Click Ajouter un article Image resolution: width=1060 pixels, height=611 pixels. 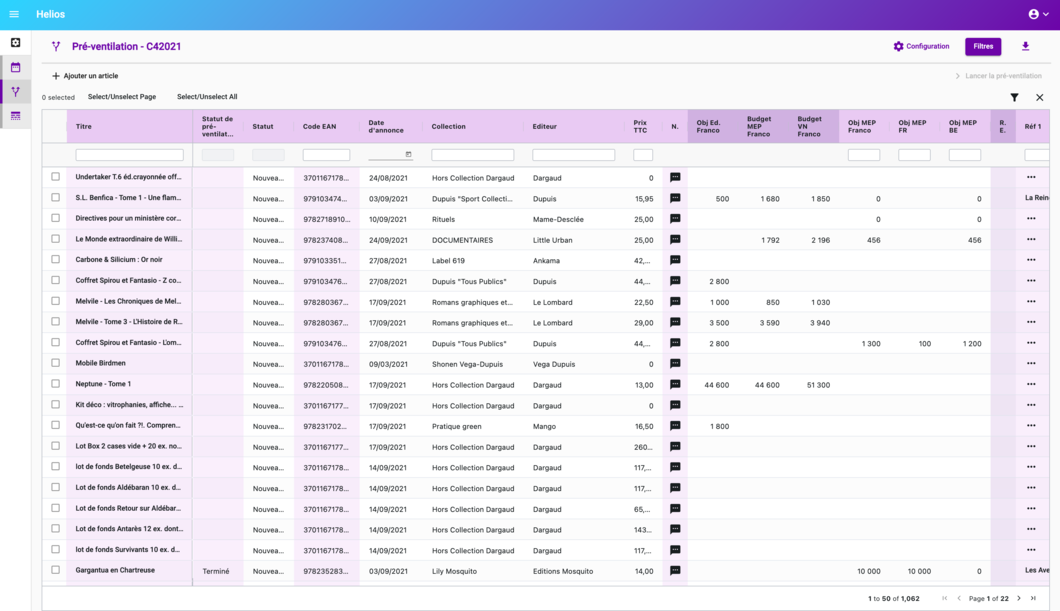85,76
